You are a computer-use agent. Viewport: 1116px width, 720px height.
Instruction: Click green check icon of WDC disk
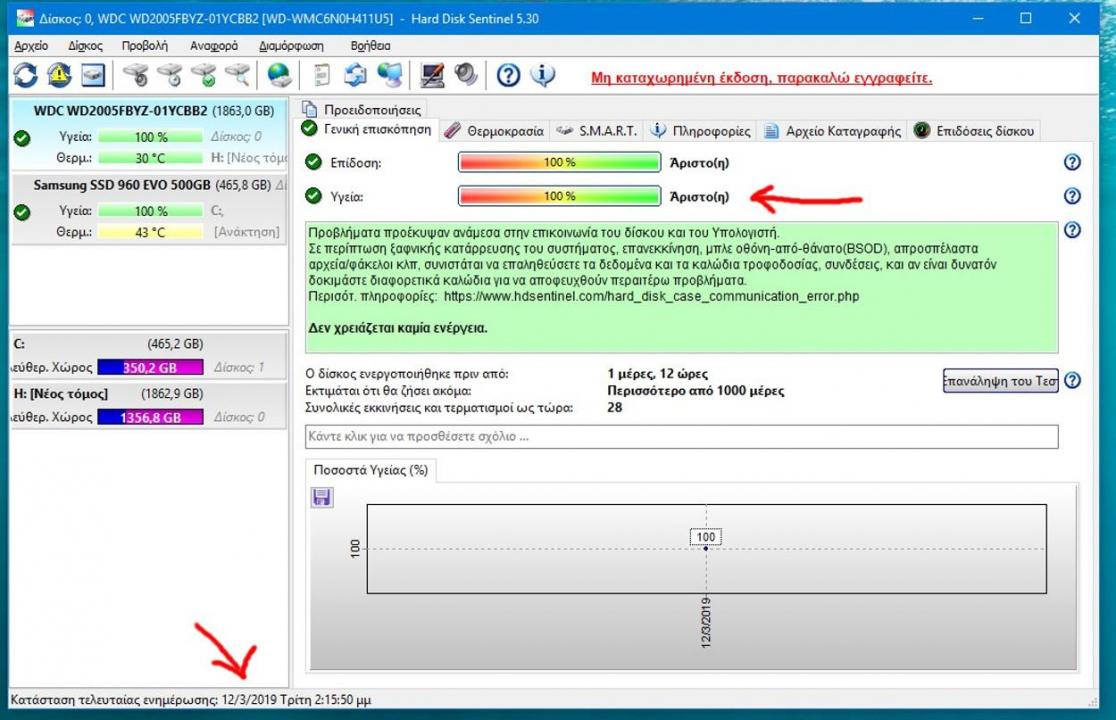[22, 138]
